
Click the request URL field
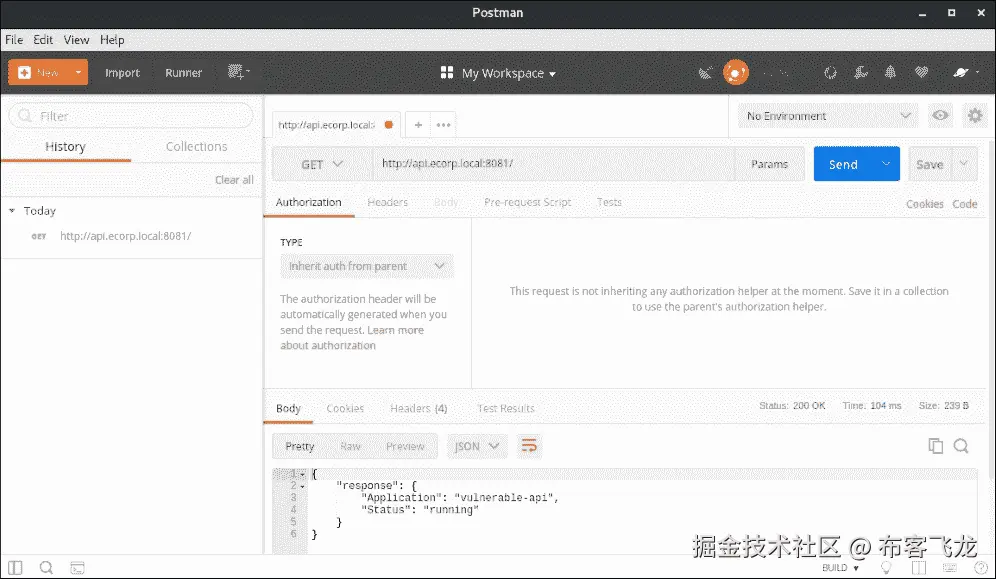pyautogui.click(x=553, y=164)
